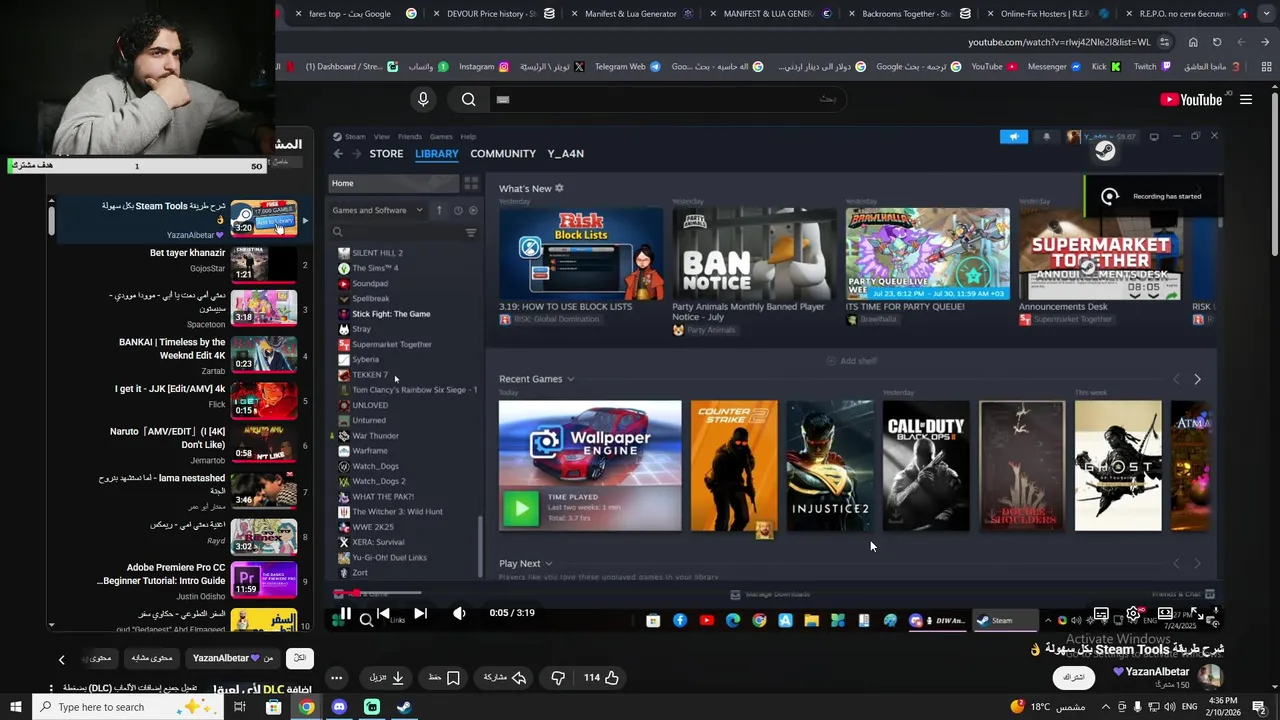Open YouTube player settings gear
The image size is (1280, 720).
coord(1133,614)
